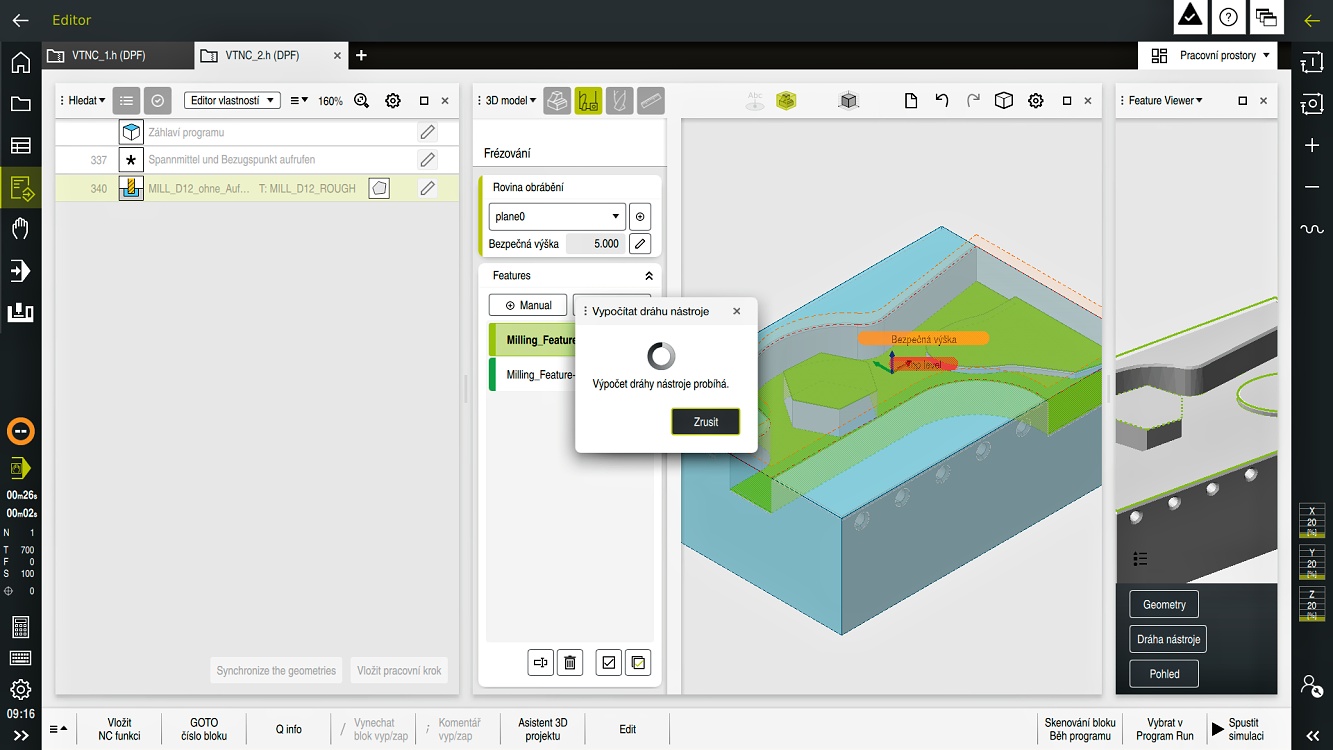This screenshot has width=1333, height=750.
Task: Click the help question mark icon
Action: click(1228, 18)
